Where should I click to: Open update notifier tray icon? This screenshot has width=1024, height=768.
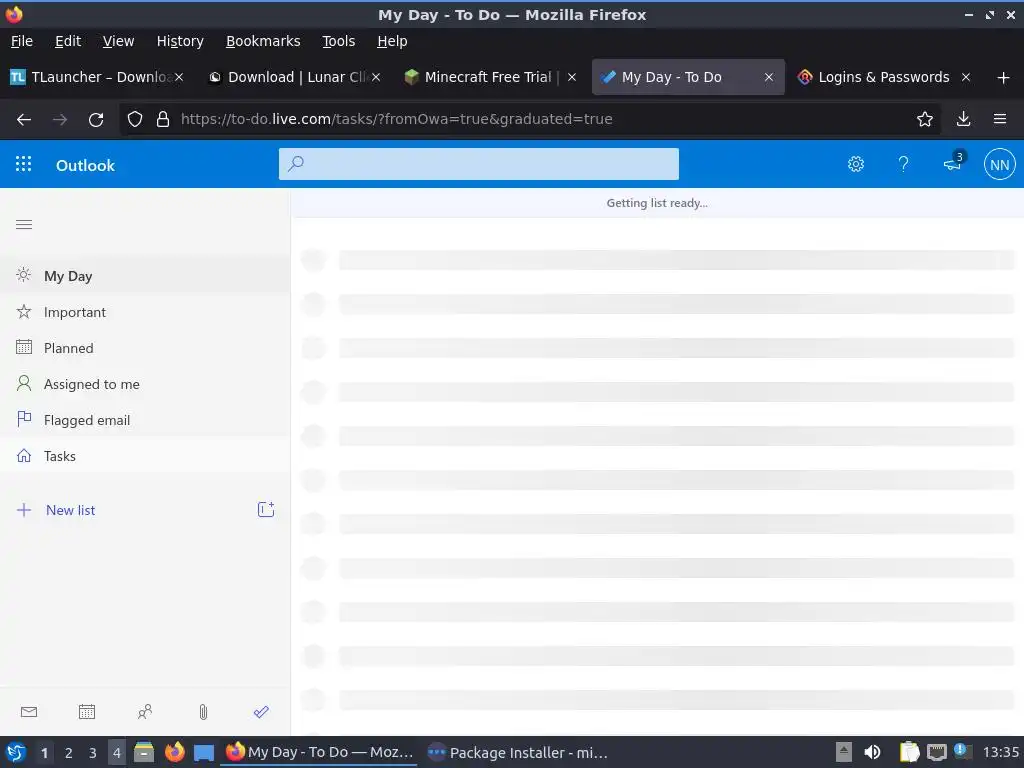click(963, 751)
